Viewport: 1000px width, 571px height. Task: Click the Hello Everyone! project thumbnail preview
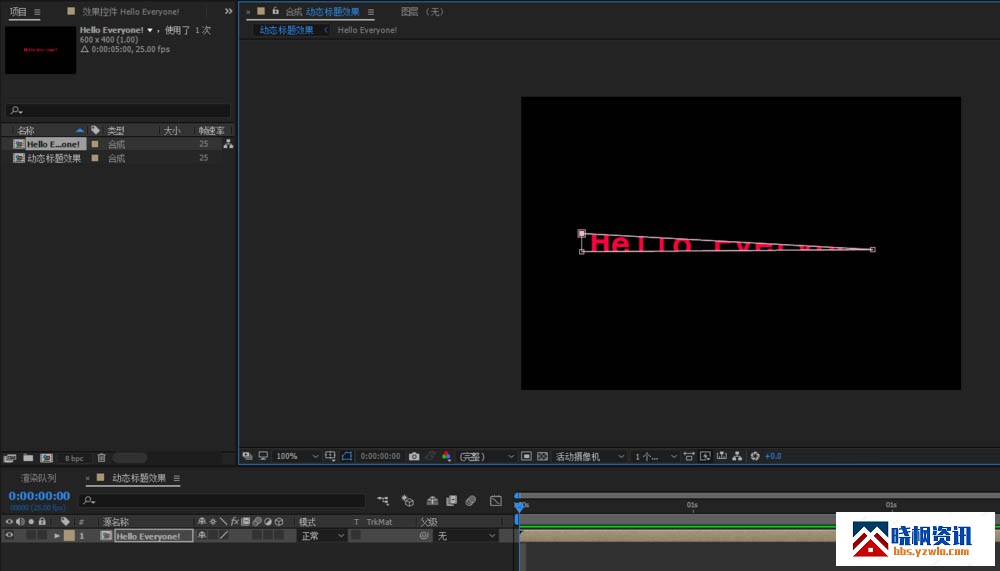41,50
